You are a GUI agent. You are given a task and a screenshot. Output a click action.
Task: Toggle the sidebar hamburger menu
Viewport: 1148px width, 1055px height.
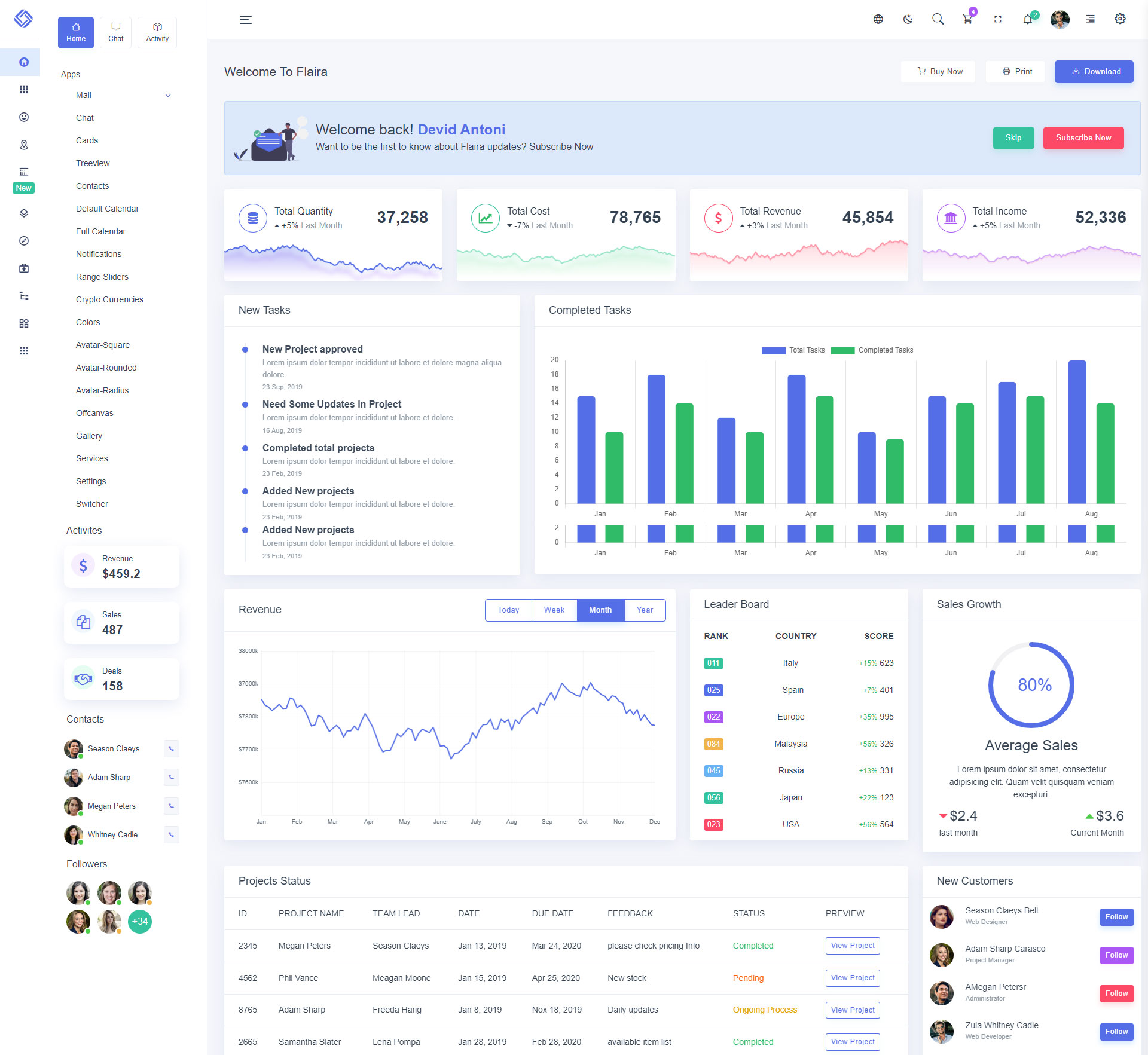pyautogui.click(x=245, y=20)
